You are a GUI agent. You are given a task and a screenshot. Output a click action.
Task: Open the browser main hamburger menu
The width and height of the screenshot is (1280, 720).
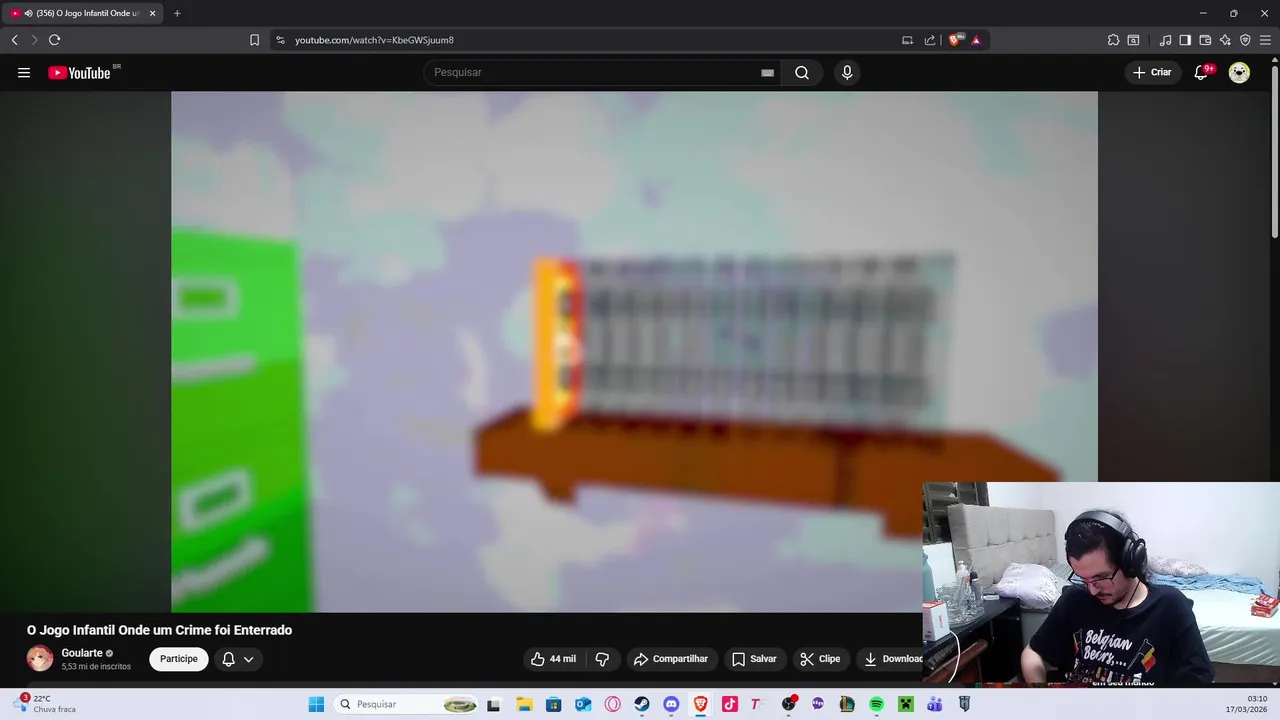pos(1265,40)
